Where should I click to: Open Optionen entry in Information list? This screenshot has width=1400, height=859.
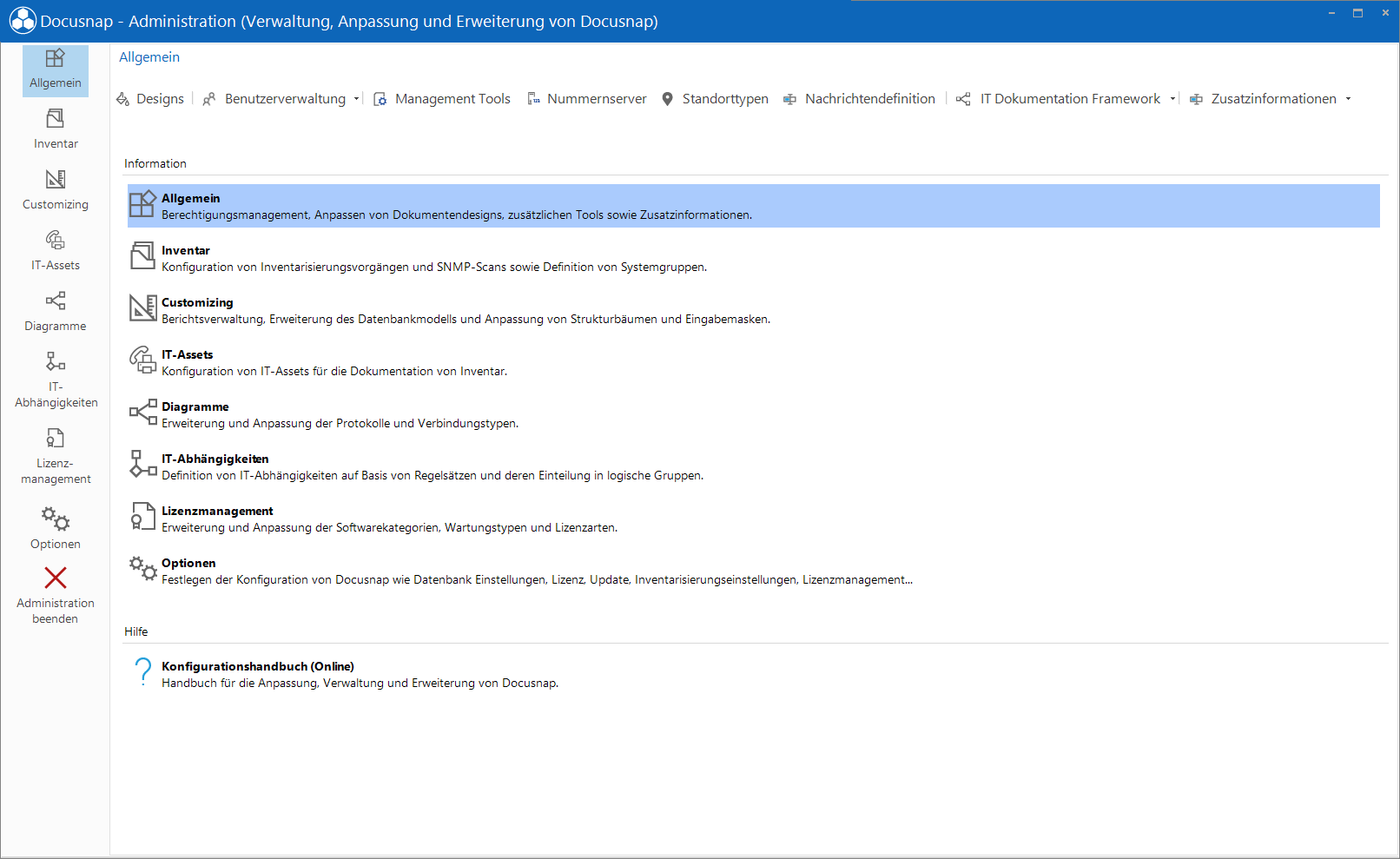(x=753, y=571)
